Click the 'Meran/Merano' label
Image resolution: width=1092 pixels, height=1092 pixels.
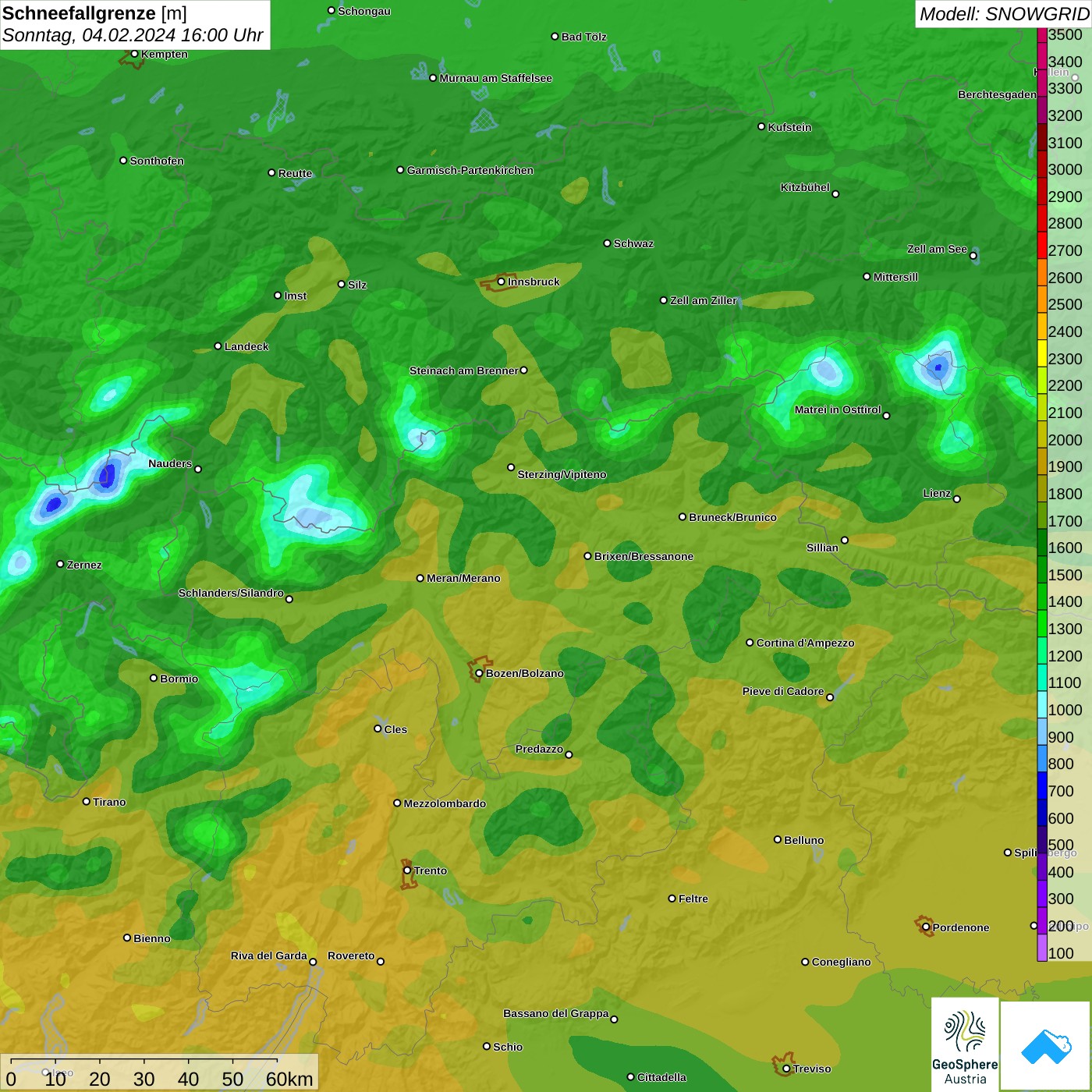pyautogui.click(x=463, y=578)
